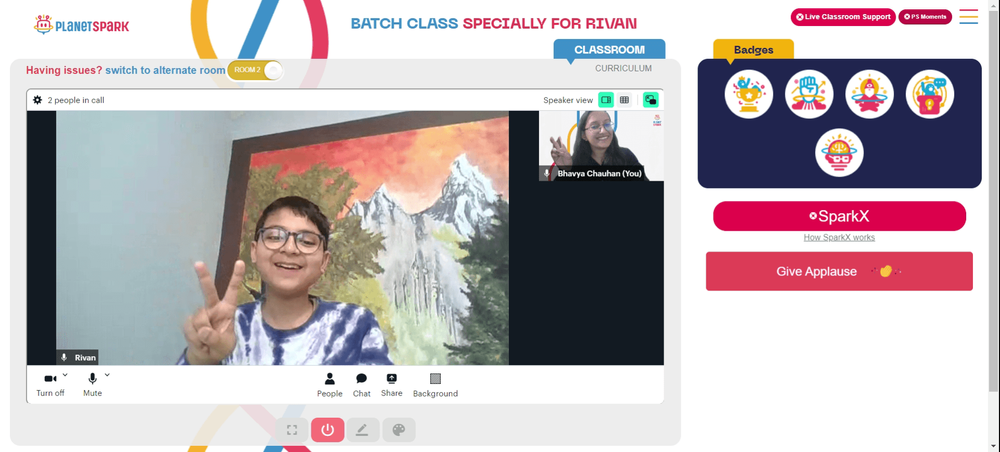This screenshot has height=452, width=1000.
Task: Click the 'Speaker view' label
Action: click(568, 100)
